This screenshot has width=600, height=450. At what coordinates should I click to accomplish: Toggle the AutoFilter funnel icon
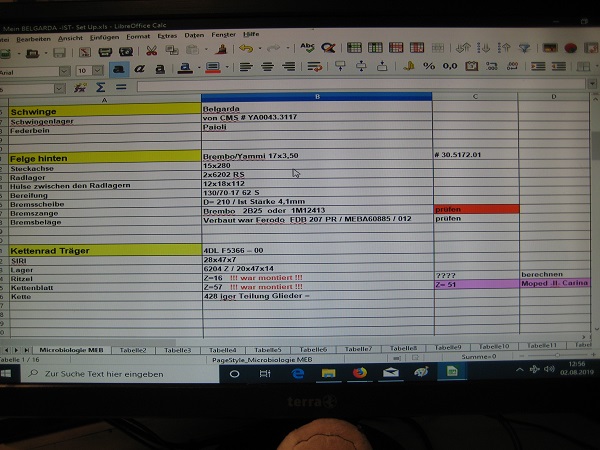pos(524,48)
